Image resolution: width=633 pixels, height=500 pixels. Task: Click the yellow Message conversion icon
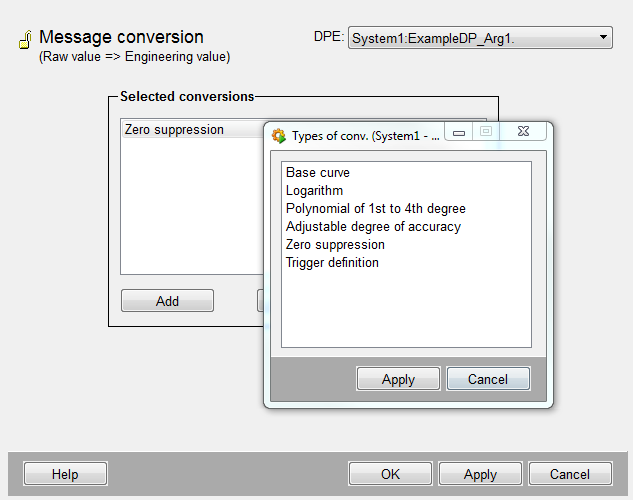tap(24, 40)
